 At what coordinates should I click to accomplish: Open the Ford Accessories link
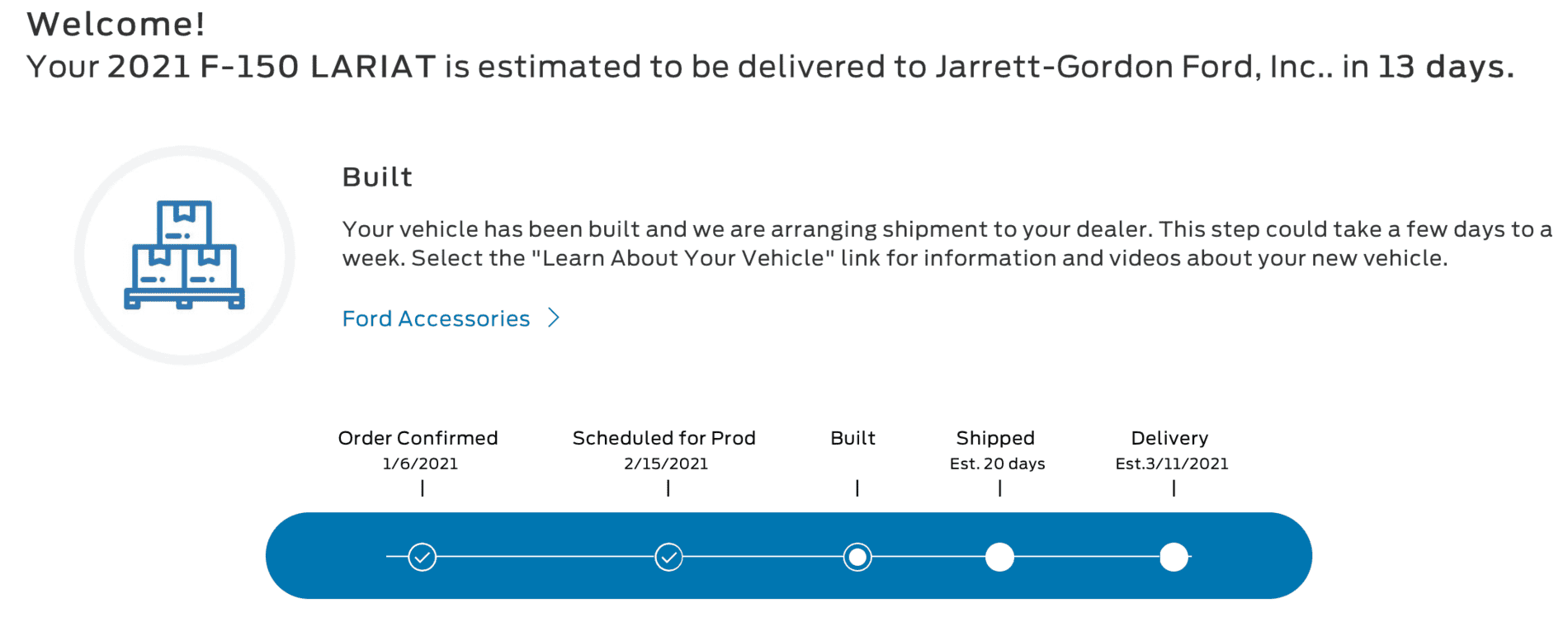tap(436, 318)
